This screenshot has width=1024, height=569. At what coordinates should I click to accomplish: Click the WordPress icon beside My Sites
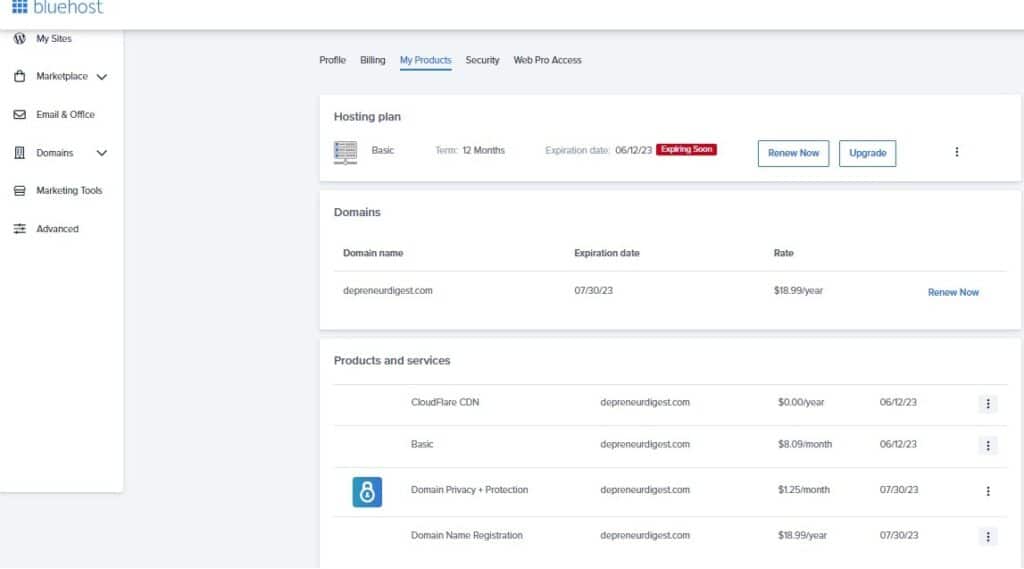(19, 38)
